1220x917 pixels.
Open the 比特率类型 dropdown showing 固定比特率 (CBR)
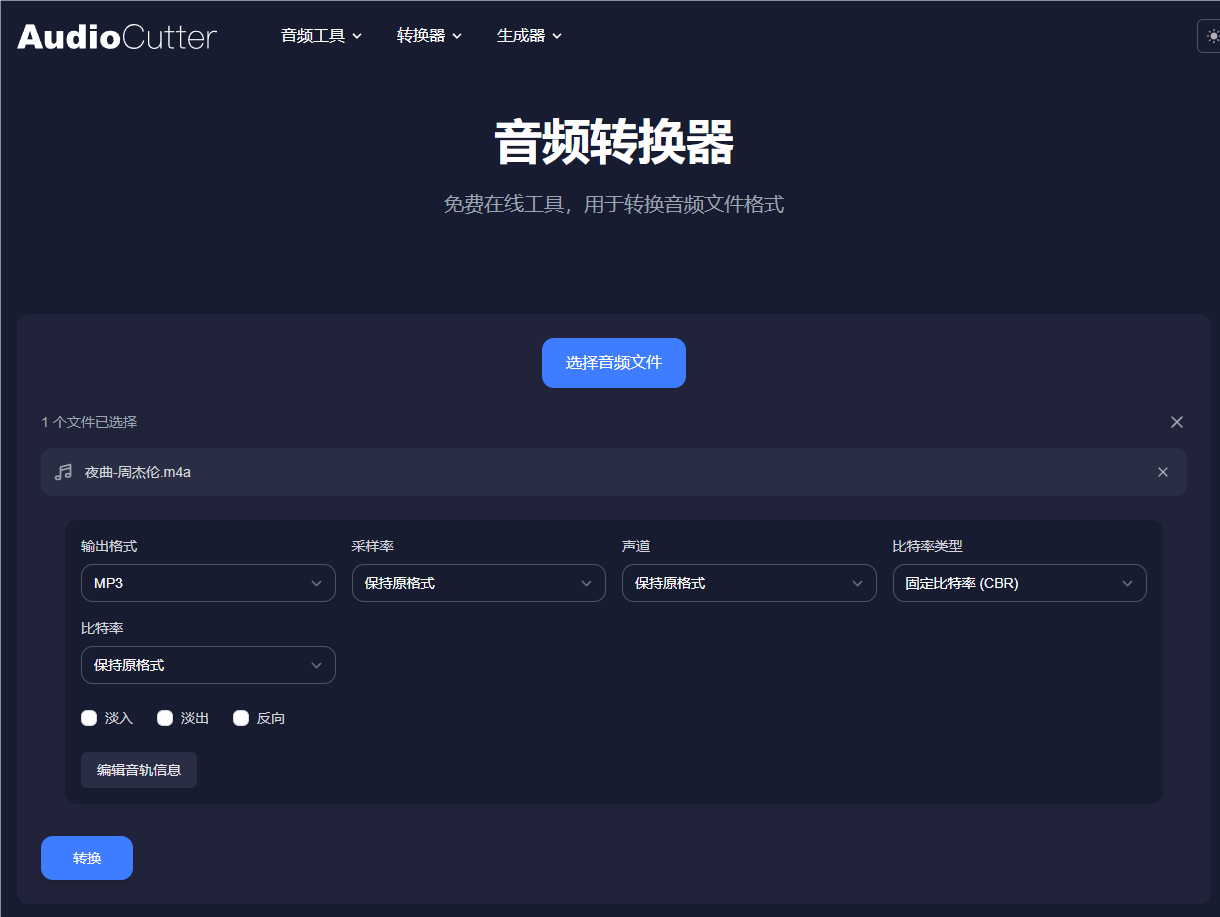coord(1019,582)
